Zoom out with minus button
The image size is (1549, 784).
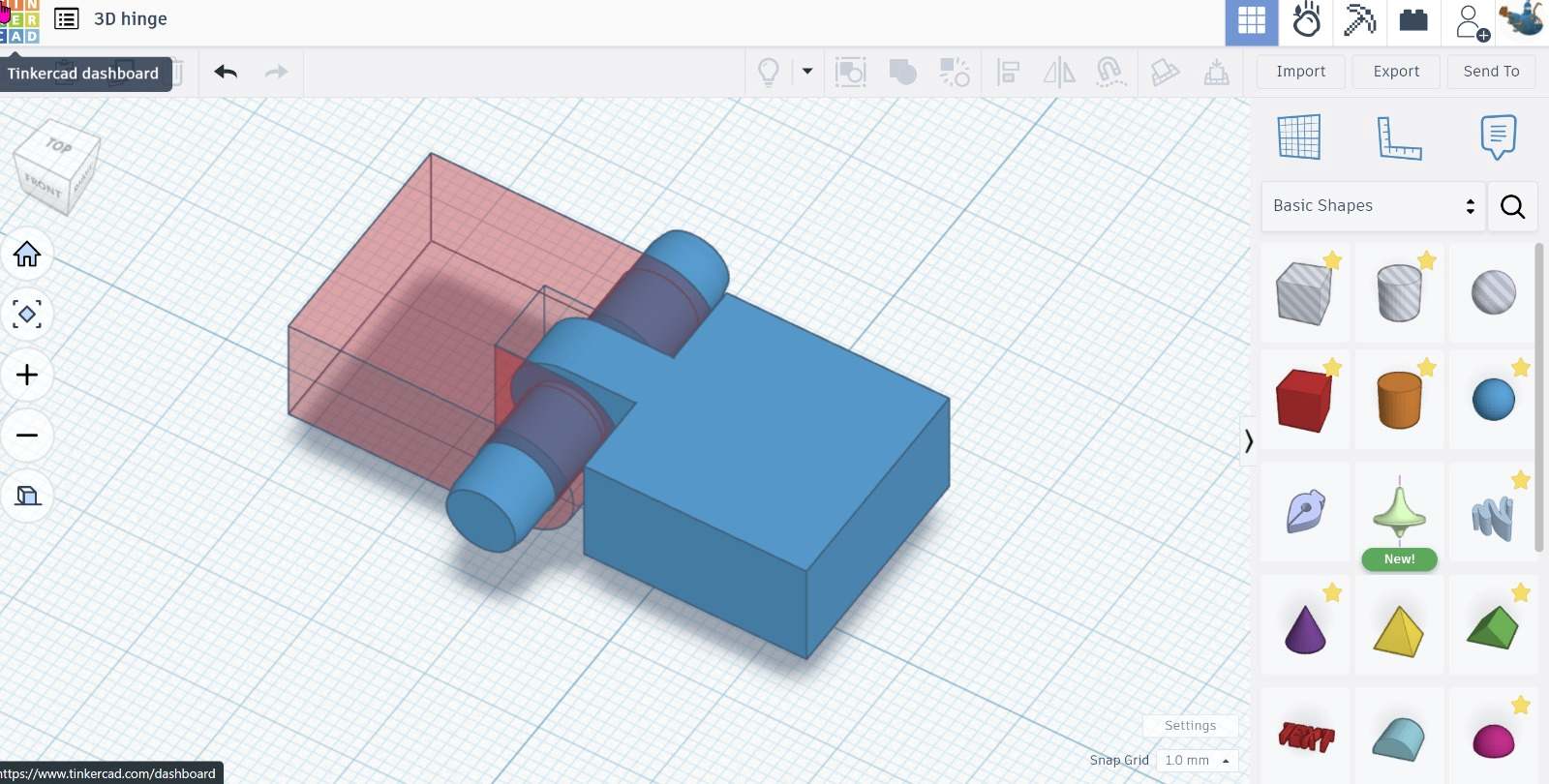27,436
